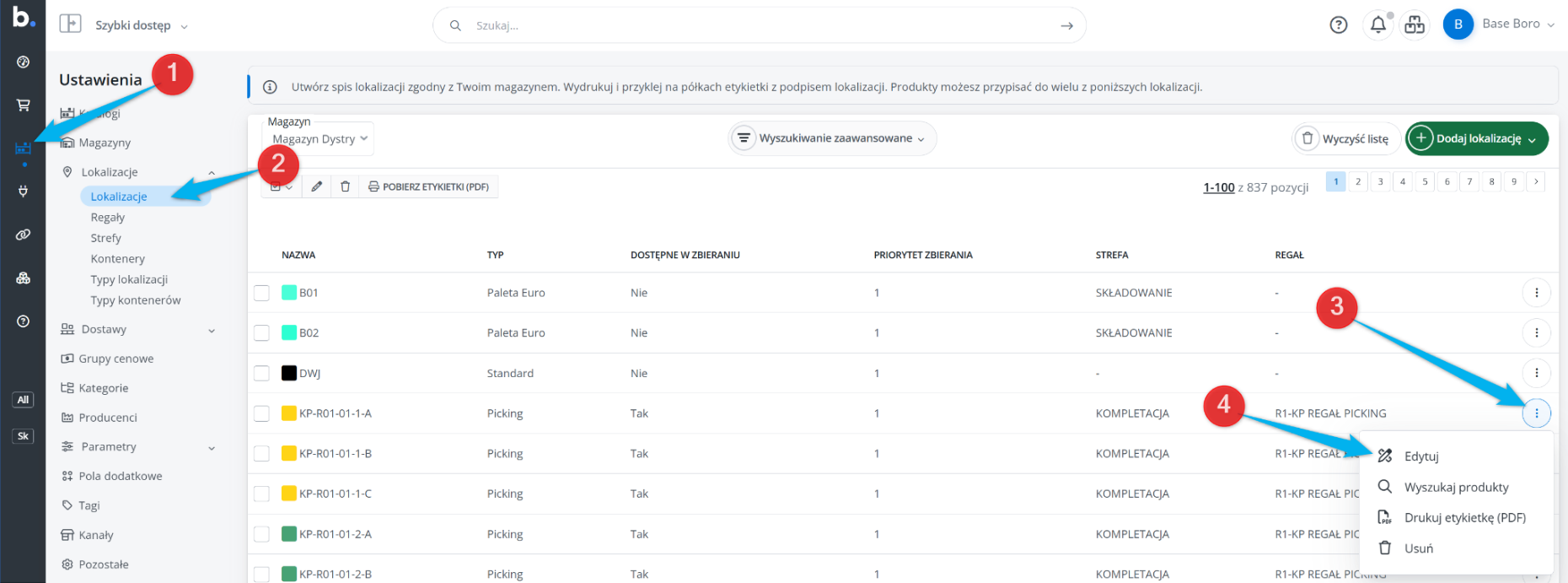Select Drukuj etykietkę (PDF) menu entry
The height and width of the screenshot is (583, 1568).
pos(1464,518)
